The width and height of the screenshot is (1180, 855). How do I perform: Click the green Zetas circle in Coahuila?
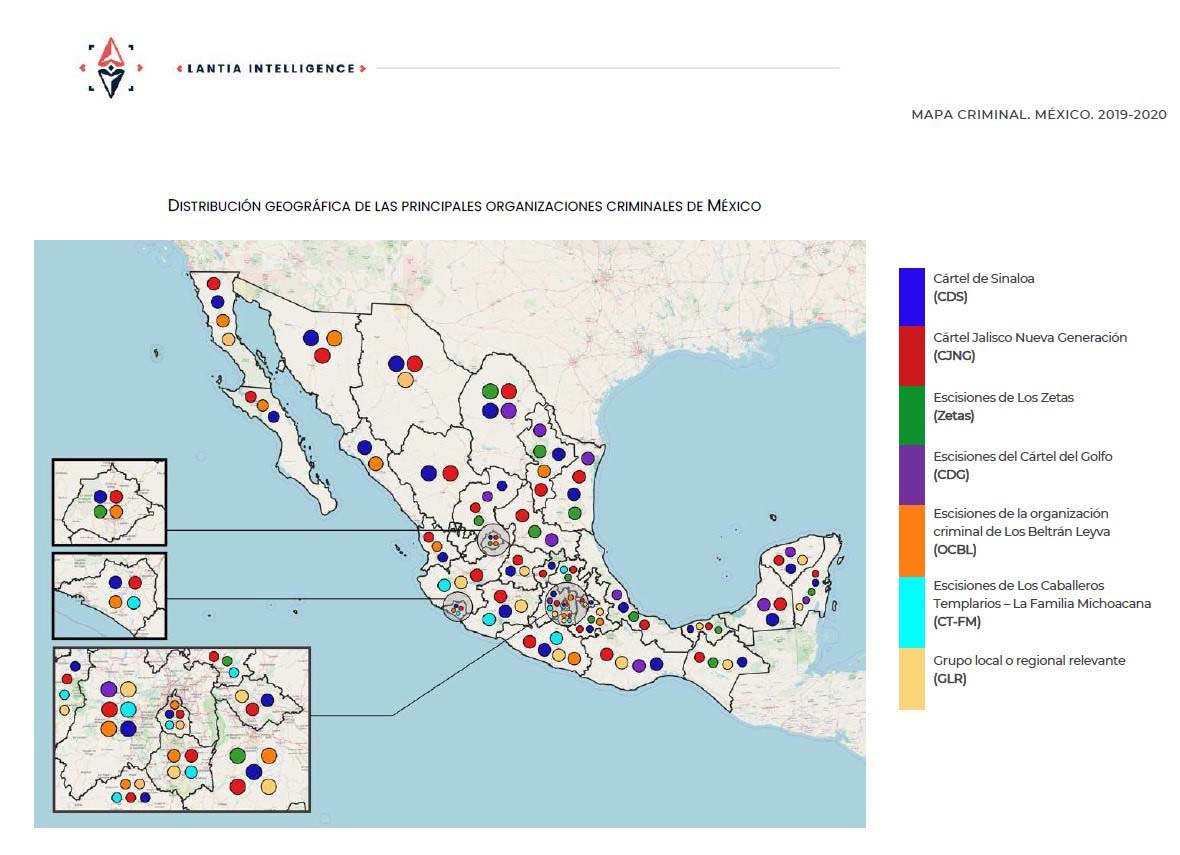490,390
